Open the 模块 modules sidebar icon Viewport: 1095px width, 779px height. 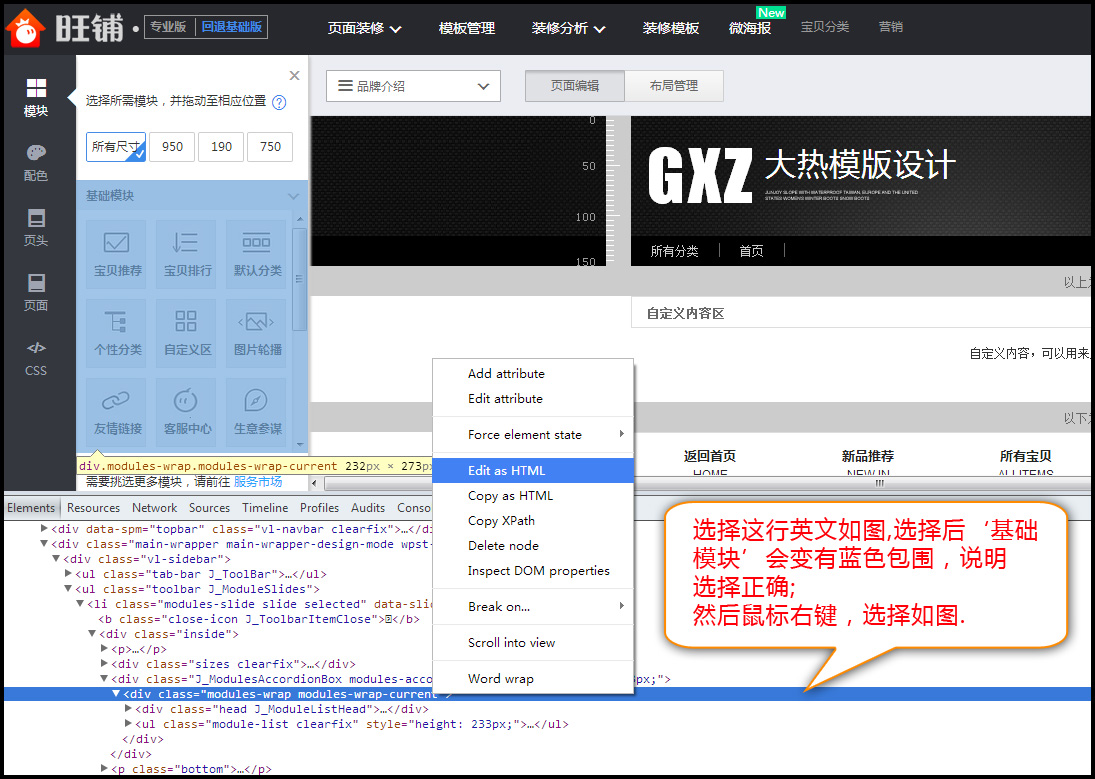point(36,97)
